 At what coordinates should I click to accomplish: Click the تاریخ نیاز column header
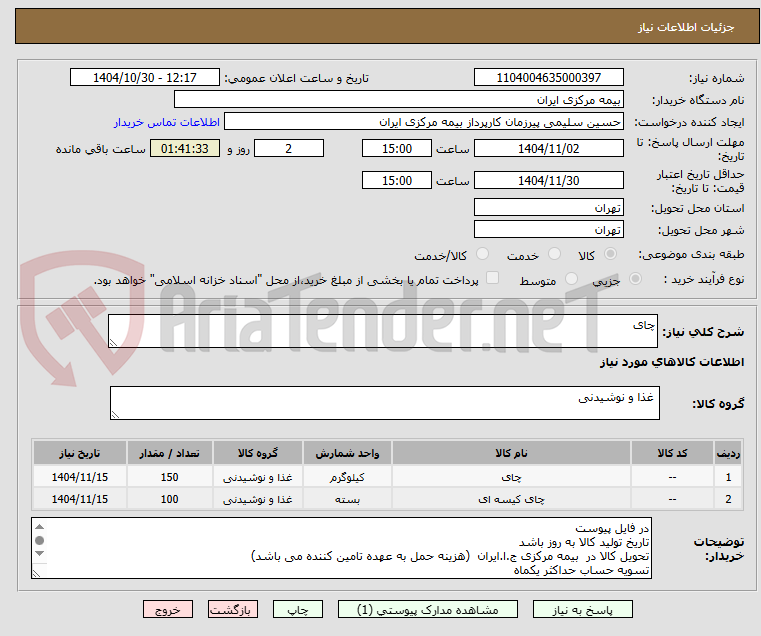pos(80,453)
